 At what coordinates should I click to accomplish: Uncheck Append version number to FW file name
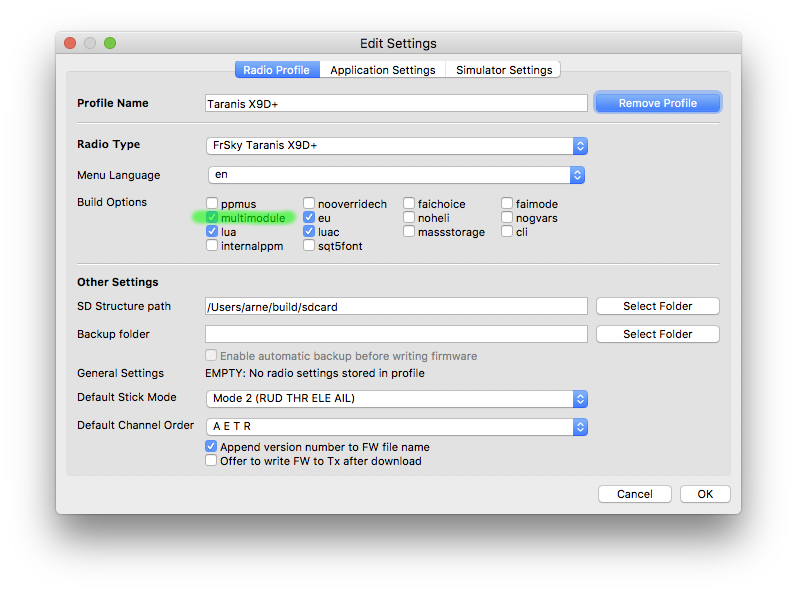[x=211, y=447]
